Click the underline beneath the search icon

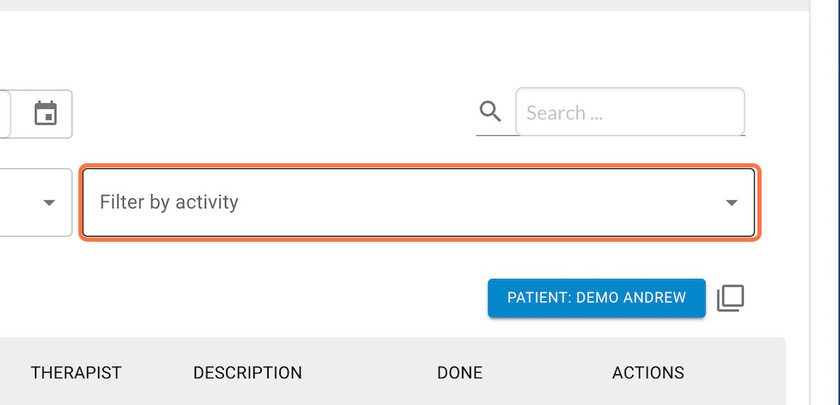pyautogui.click(x=497, y=135)
